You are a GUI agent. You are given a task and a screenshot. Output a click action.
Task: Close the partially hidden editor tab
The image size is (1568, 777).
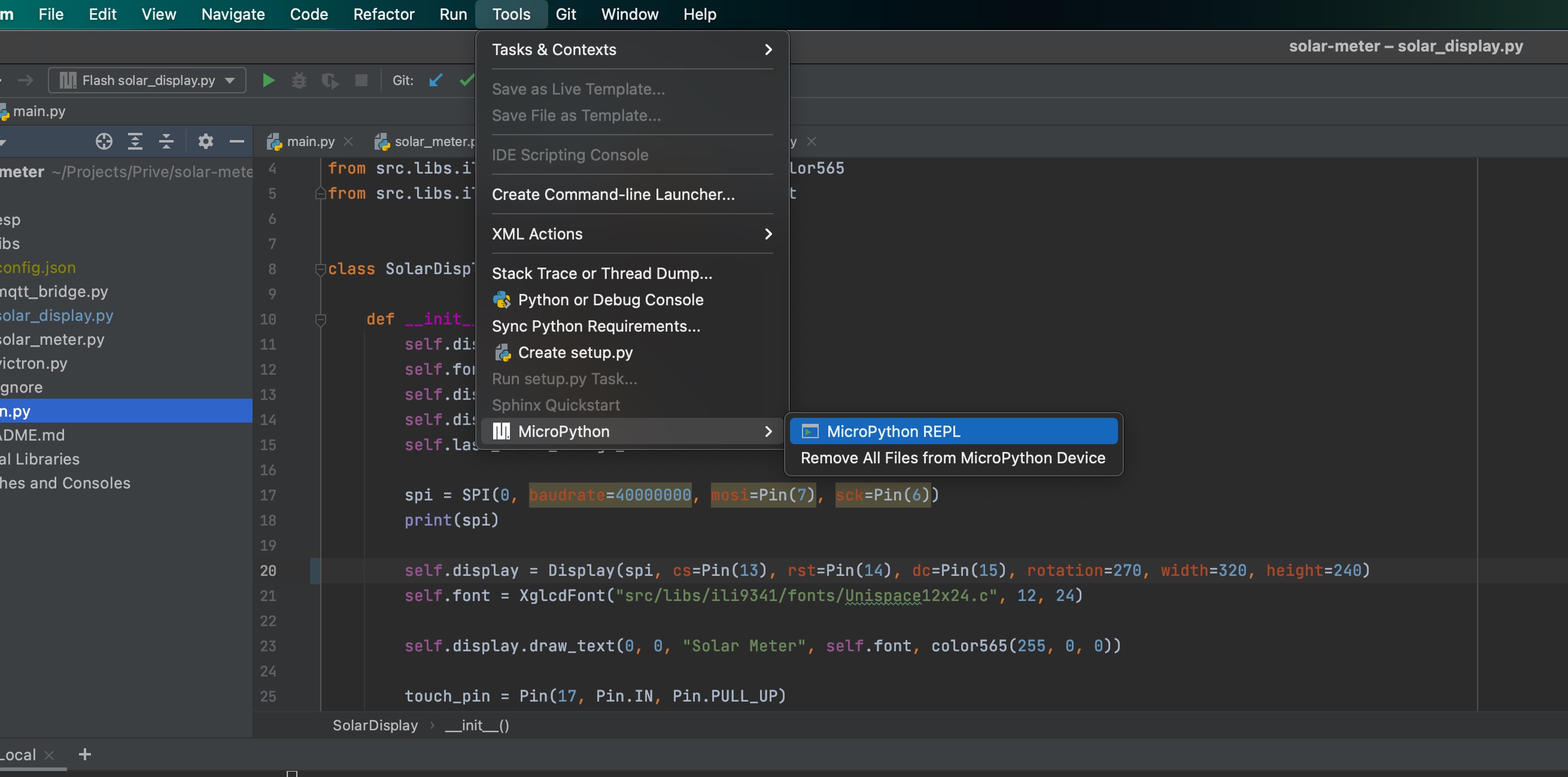812,141
